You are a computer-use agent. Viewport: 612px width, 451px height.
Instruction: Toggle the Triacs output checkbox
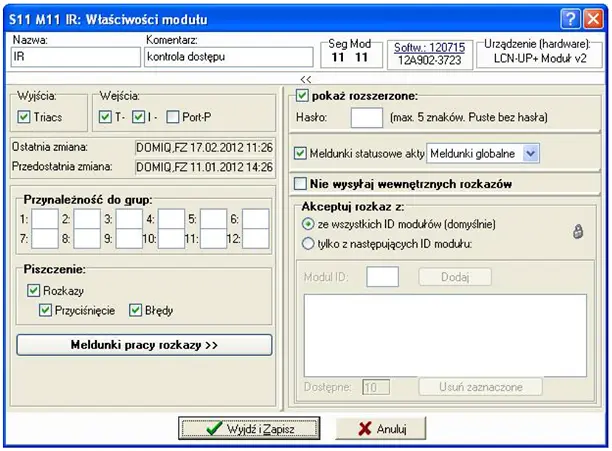click(x=25, y=118)
